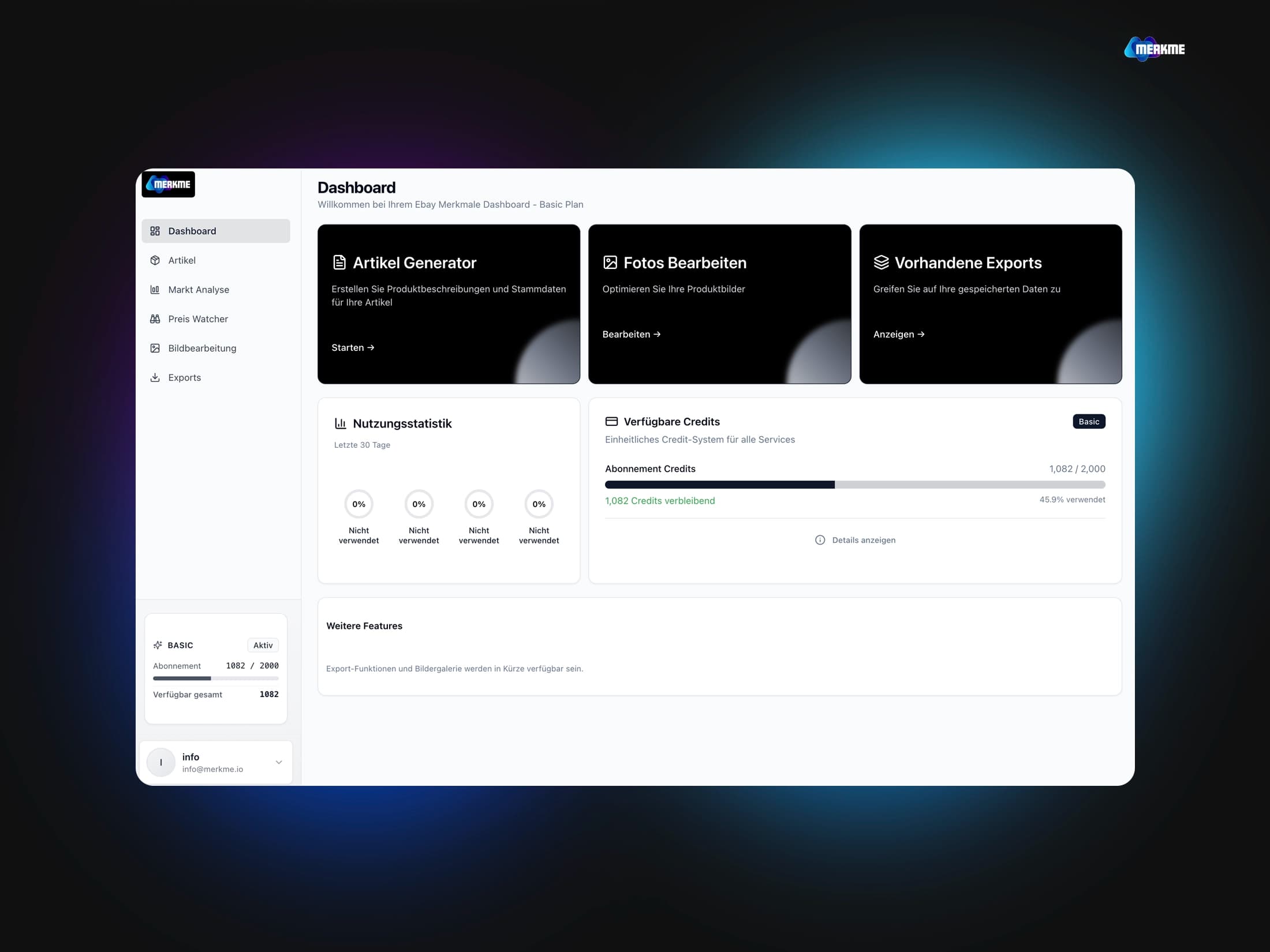The image size is (1270, 952).
Task: Click the Markt Analyse chart icon
Action: pos(155,290)
